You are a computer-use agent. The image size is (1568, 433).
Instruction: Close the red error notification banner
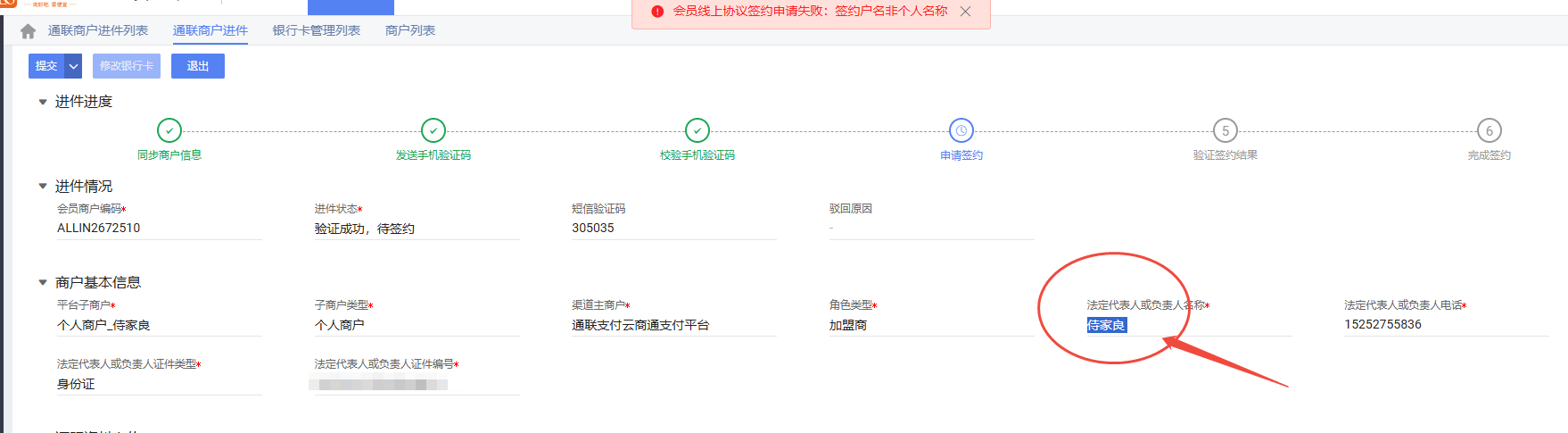click(965, 12)
